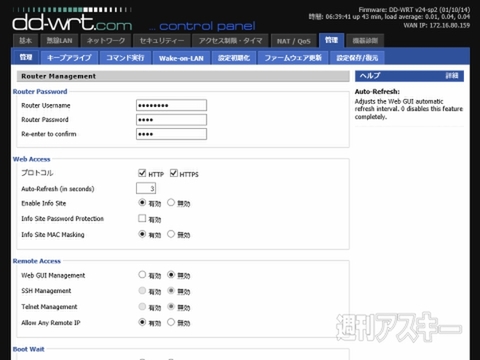Click the ヘルプ panel title

370,76
